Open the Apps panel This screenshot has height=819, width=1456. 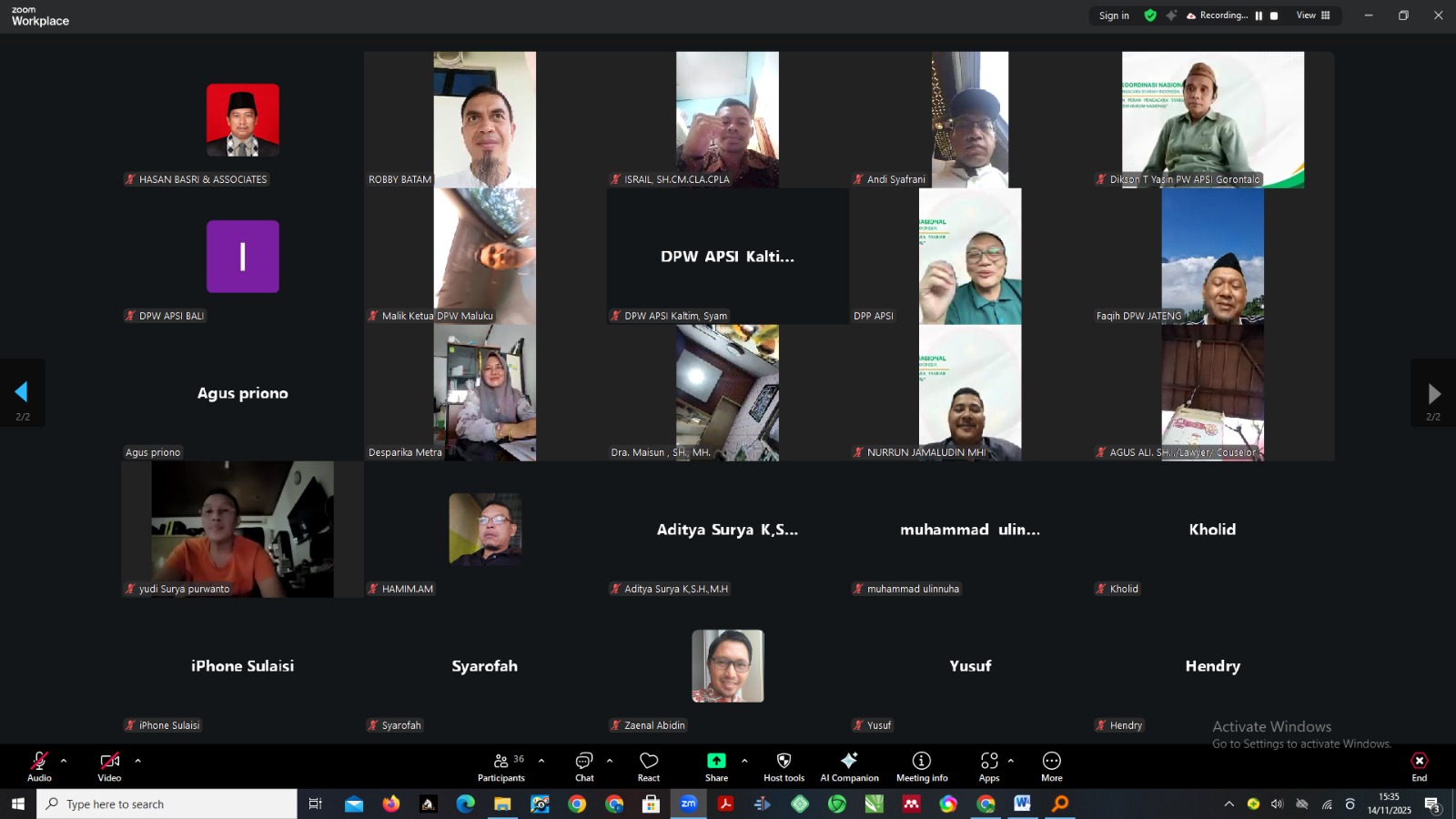tap(989, 766)
